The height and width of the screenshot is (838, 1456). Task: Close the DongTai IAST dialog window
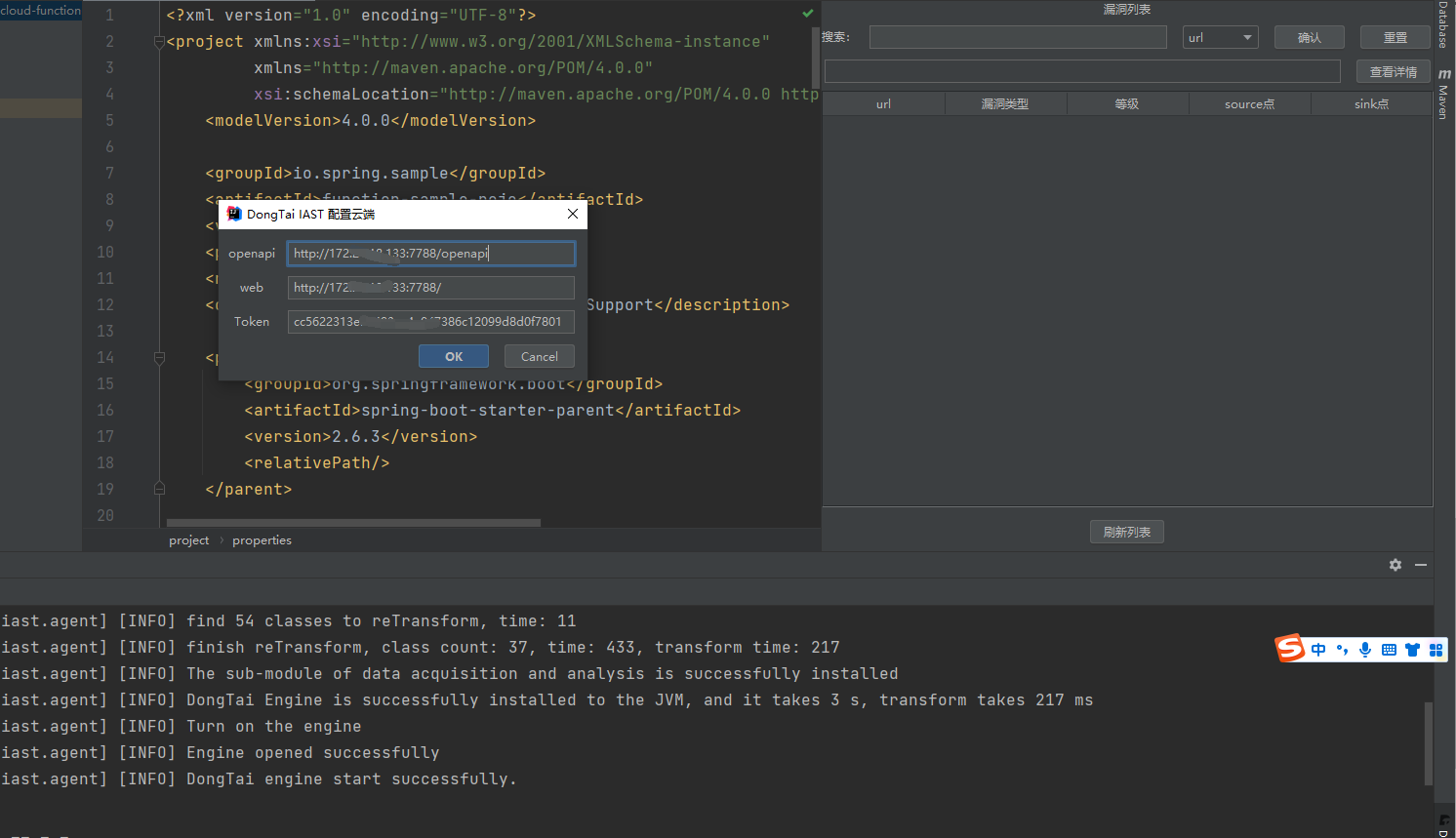573,214
